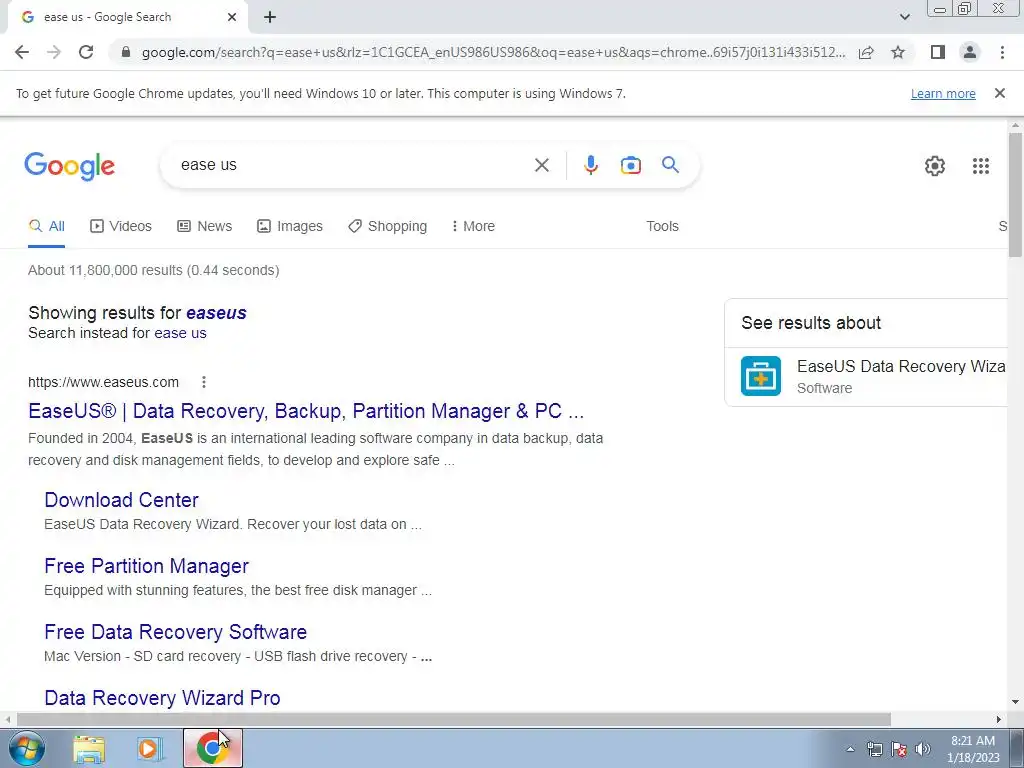Open the Chrome profile avatar
Image resolution: width=1024 pixels, height=768 pixels.
pos(970,52)
